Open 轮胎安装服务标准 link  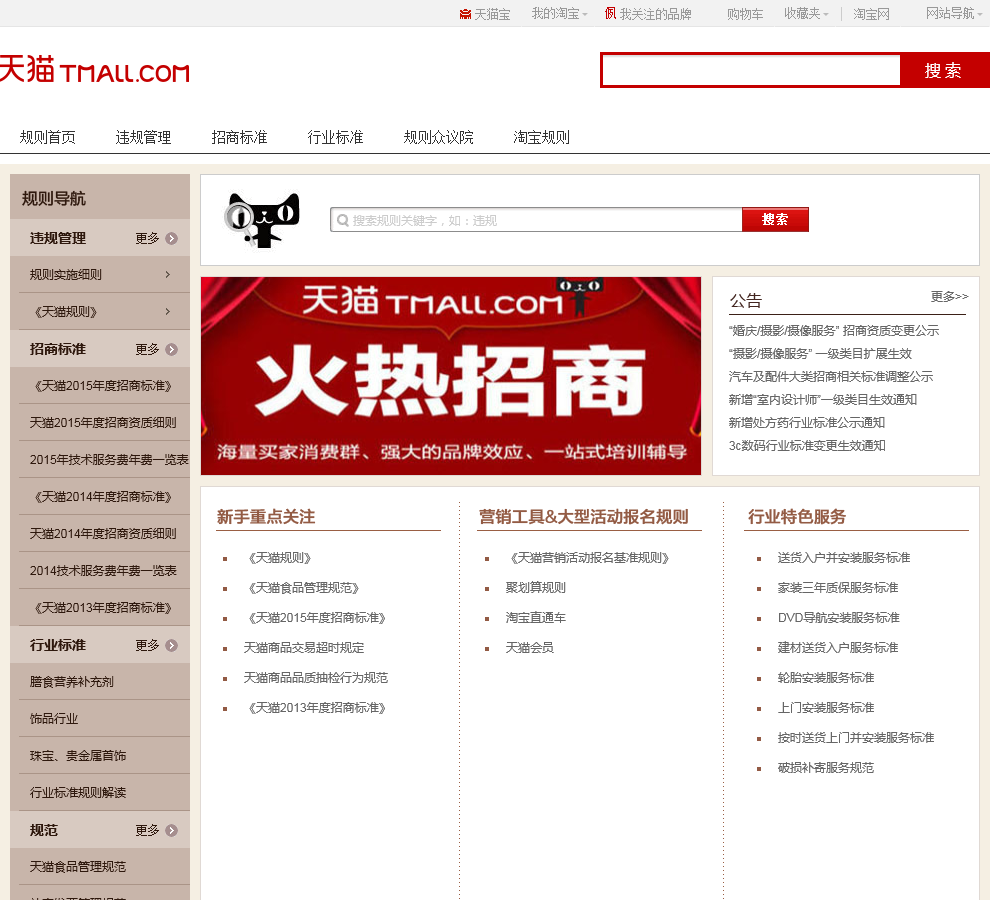(826, 678)
